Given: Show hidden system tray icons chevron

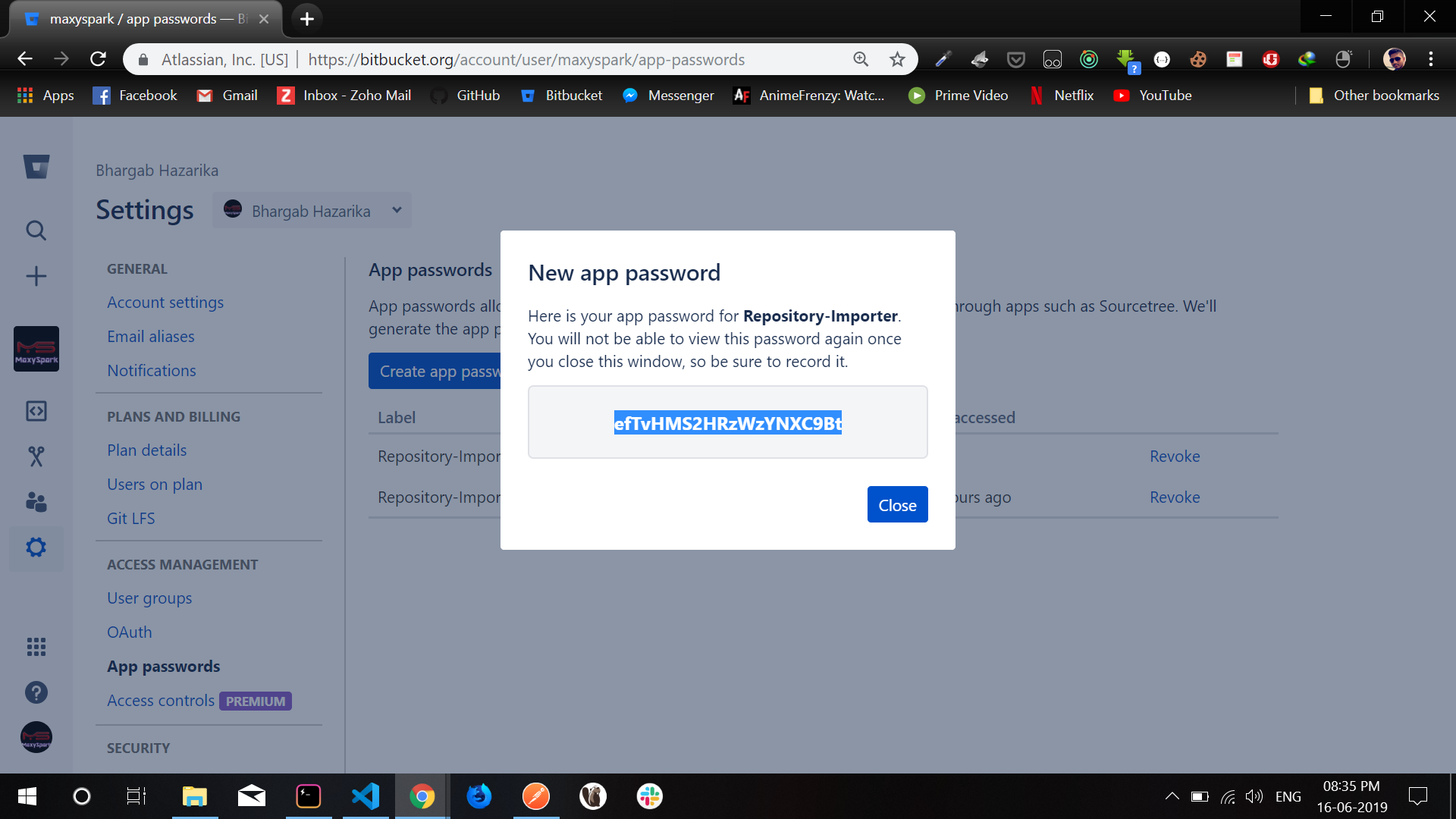Looking at the screenshot, I should (1172, 796).
